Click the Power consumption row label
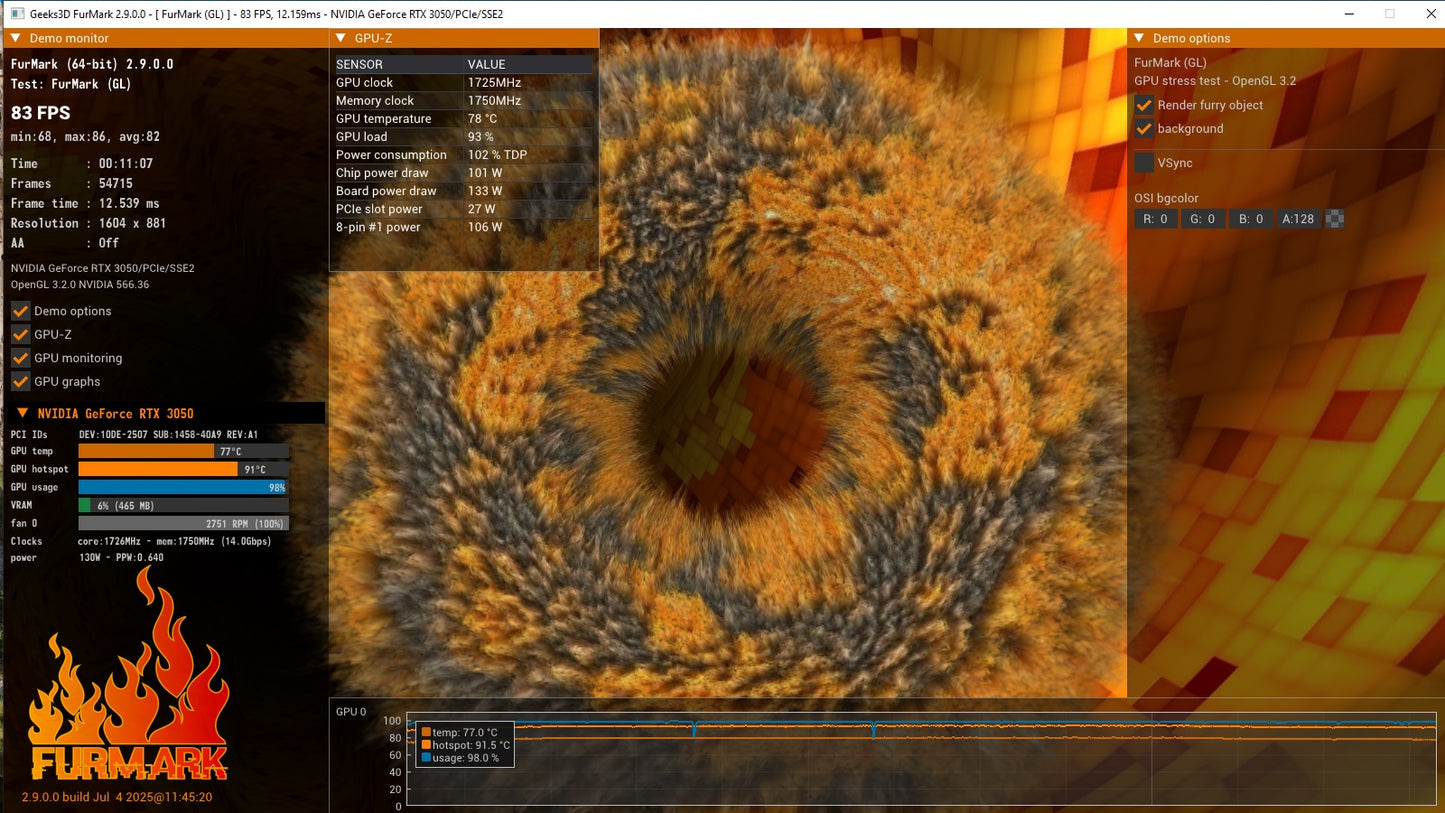 [x=391, y=155]
